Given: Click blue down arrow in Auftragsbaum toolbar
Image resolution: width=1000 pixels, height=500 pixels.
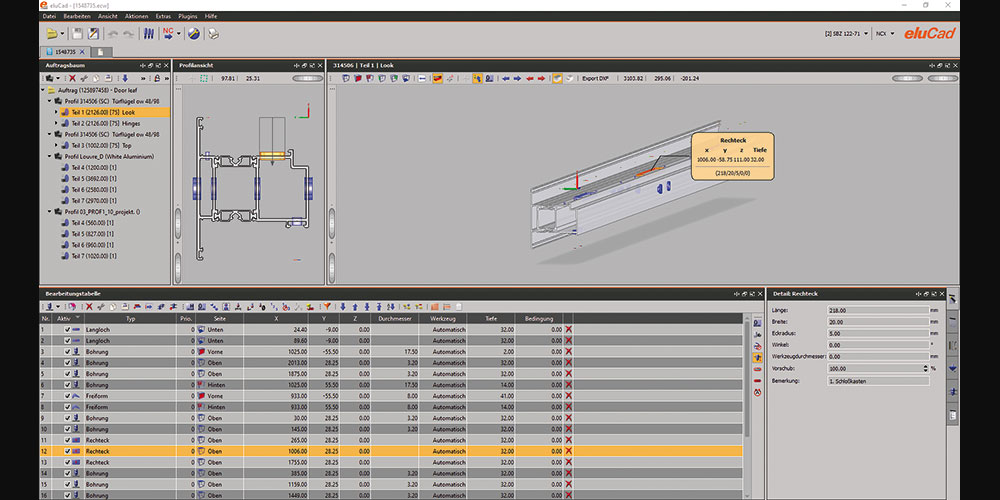Looking at the screenshot, I should pos(123,78).
